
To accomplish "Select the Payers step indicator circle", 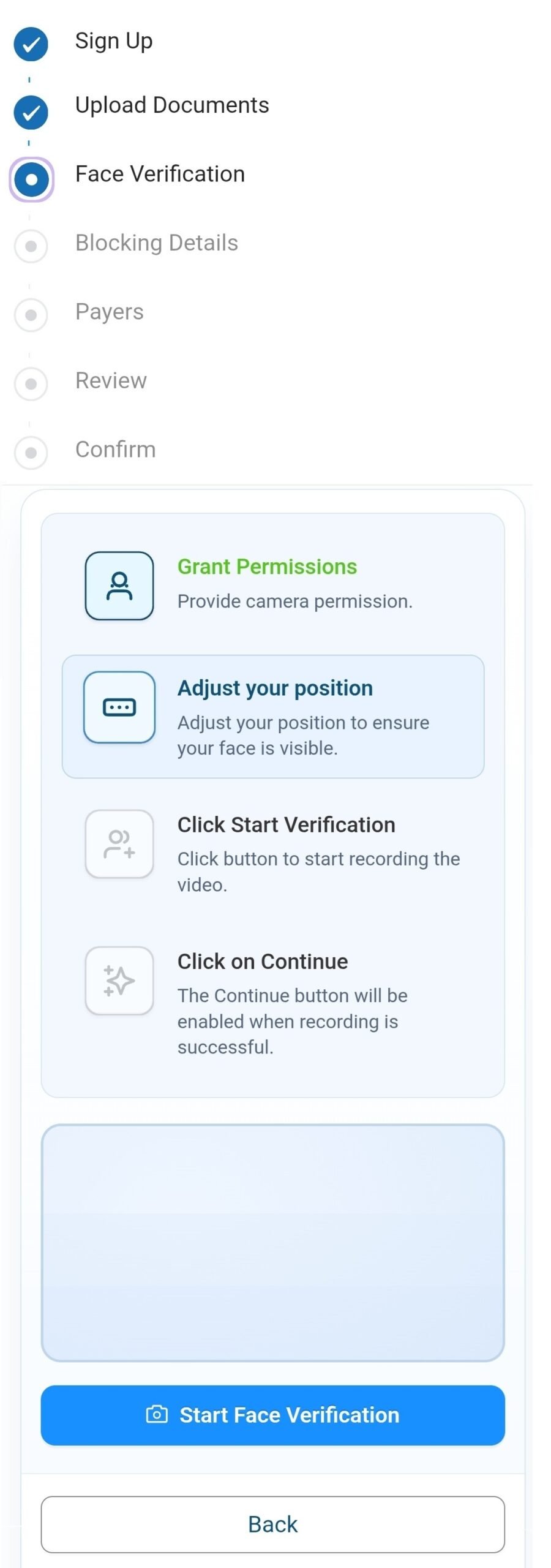I will (x=31, y=315).
